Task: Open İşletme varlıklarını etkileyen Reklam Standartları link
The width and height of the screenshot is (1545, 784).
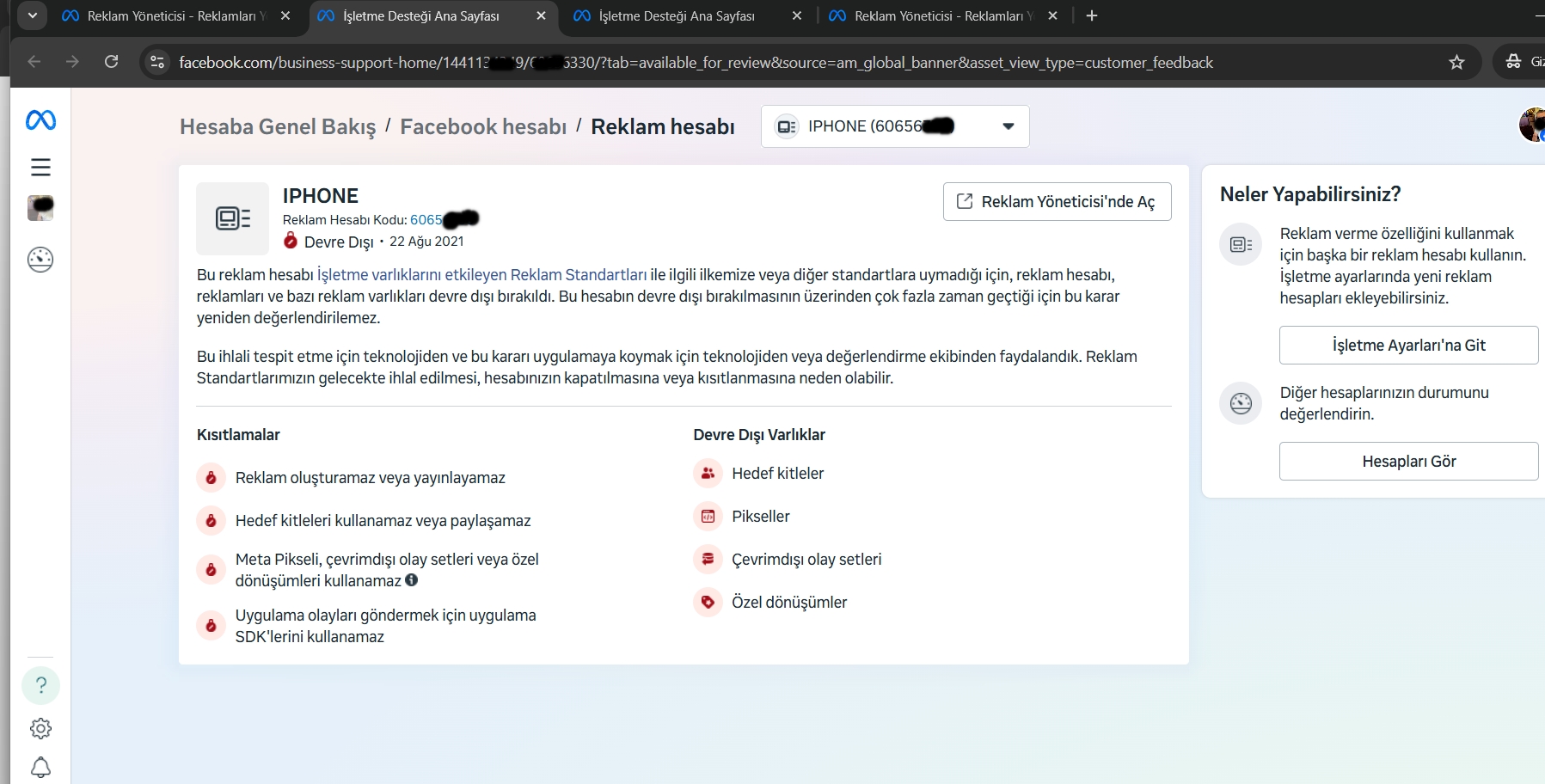Action: 481,275
